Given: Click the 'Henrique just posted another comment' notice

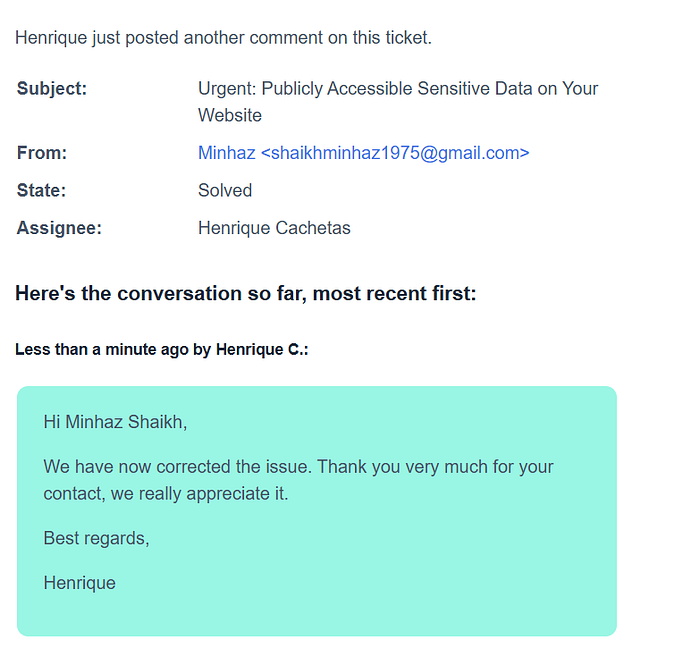Looking at the screenshot, I should (x=223, y=38).
